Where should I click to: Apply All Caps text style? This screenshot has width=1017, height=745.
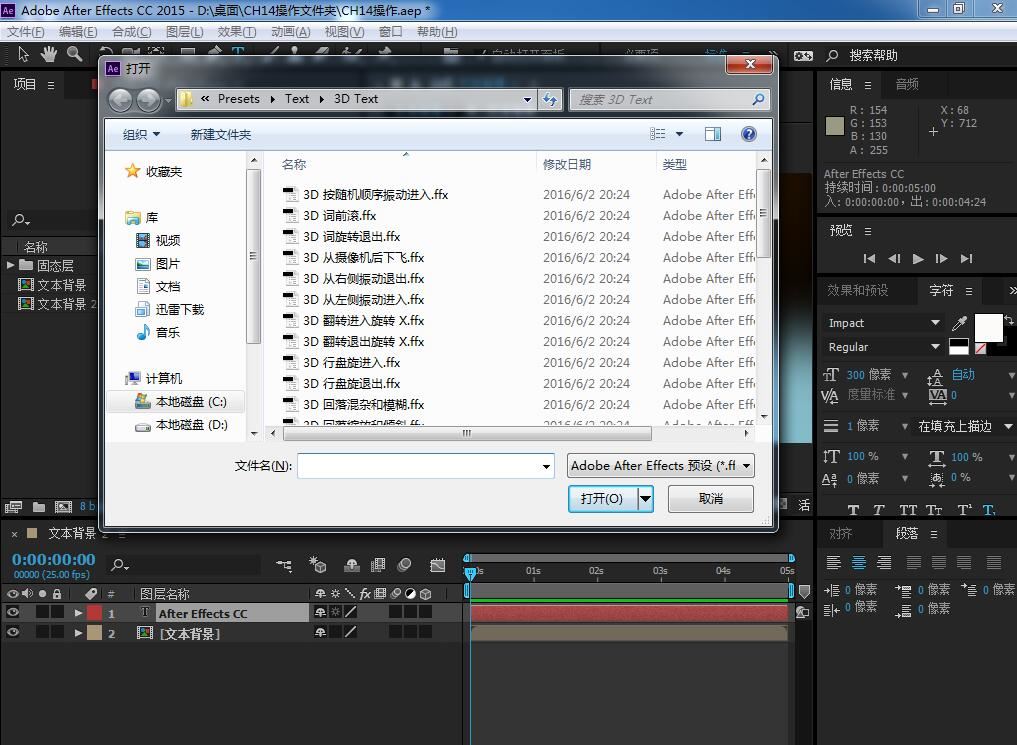pos(908,510)
